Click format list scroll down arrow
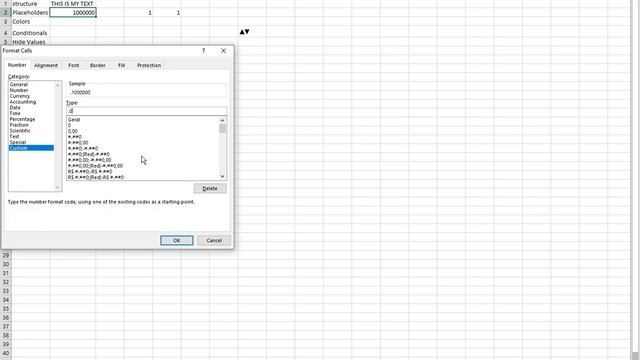Screen dimensions: 640x360 (222, 176)
